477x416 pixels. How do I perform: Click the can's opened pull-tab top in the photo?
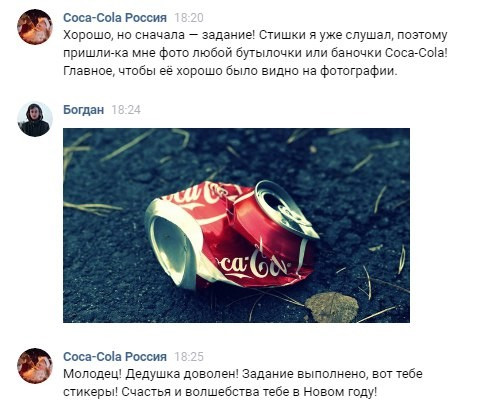285,209
